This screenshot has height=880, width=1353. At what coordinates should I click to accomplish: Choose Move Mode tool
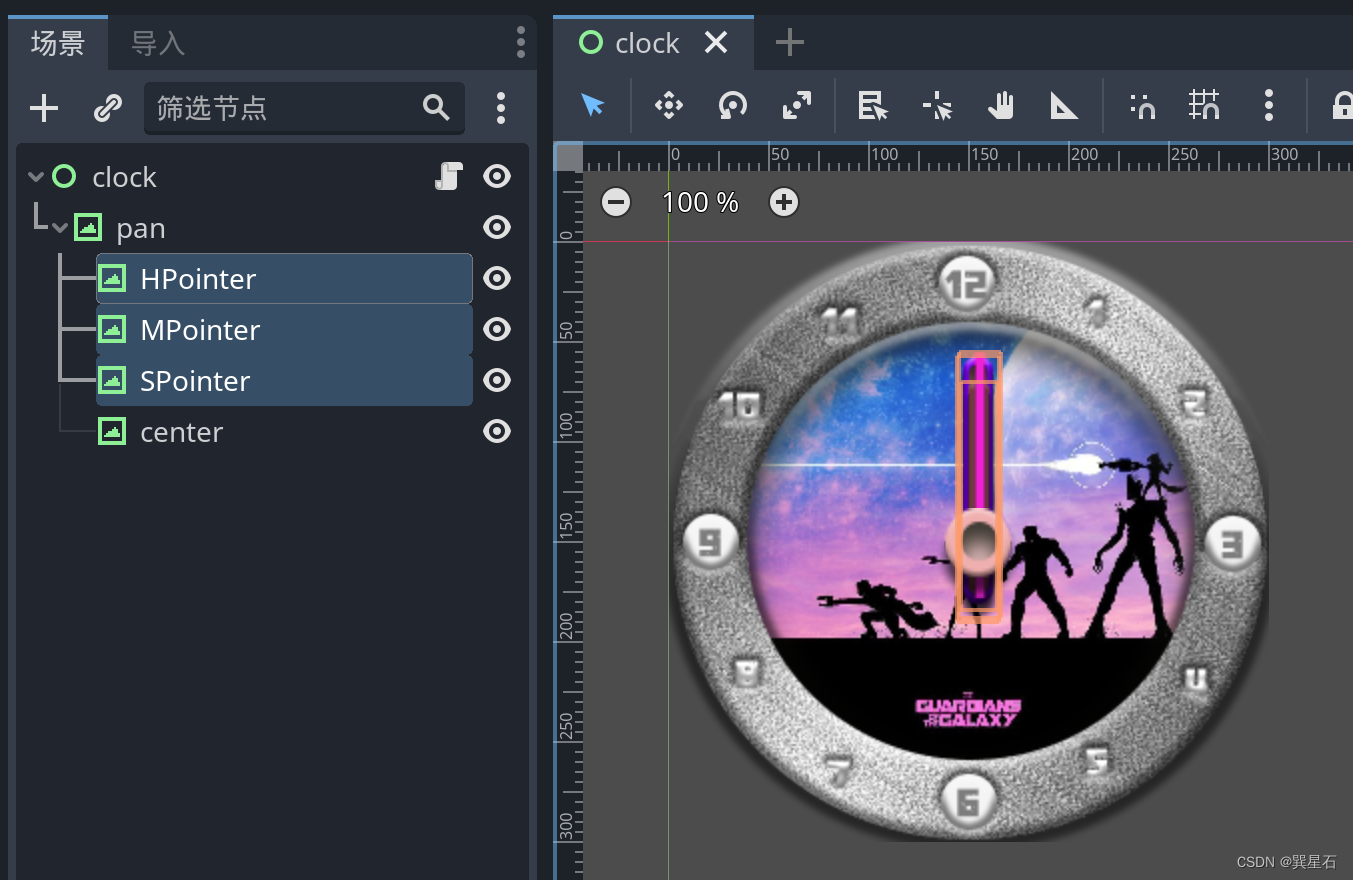point(668,104)
